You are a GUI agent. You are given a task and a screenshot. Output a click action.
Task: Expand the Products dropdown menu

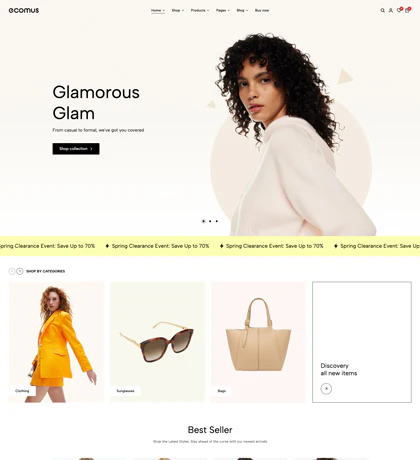click(200, 10)
